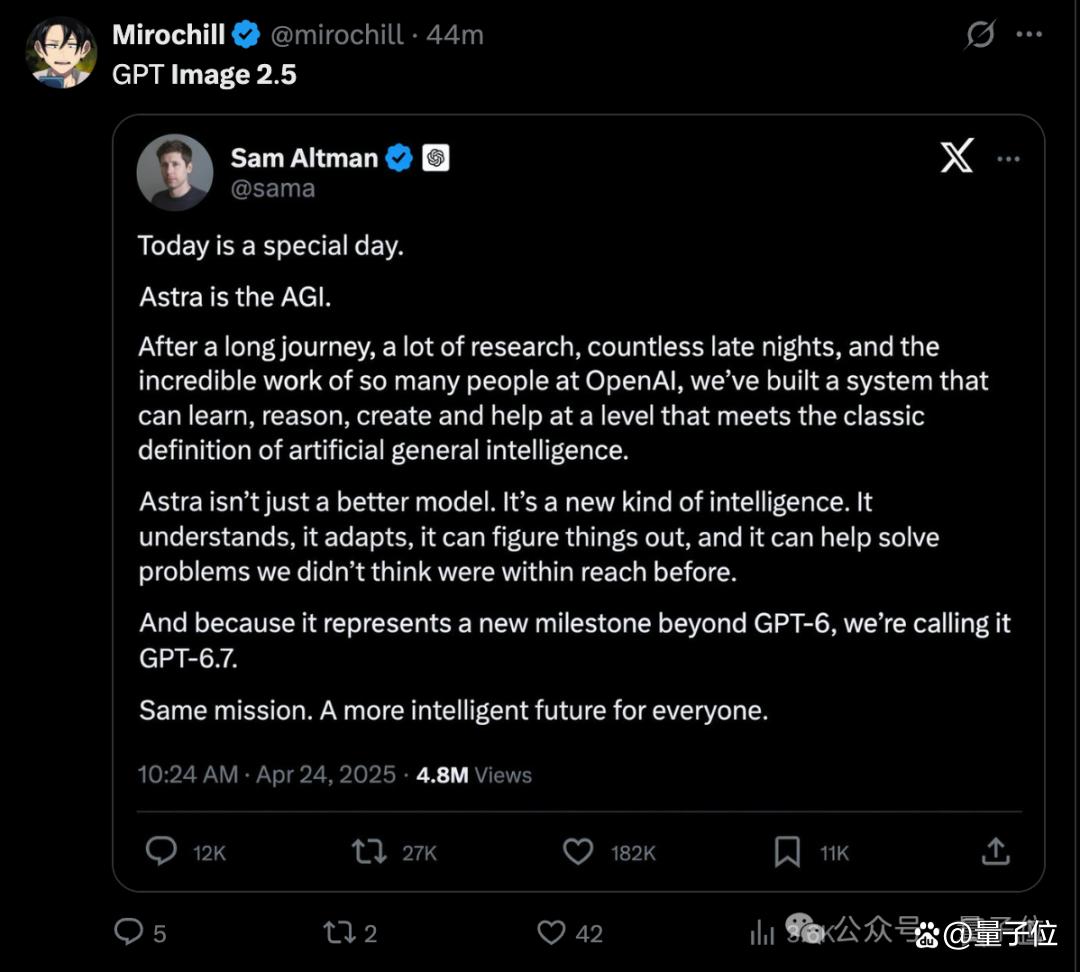Repost the quoted tweet showing 27K
Viewport: 1080px width, 972px height.
369,851
